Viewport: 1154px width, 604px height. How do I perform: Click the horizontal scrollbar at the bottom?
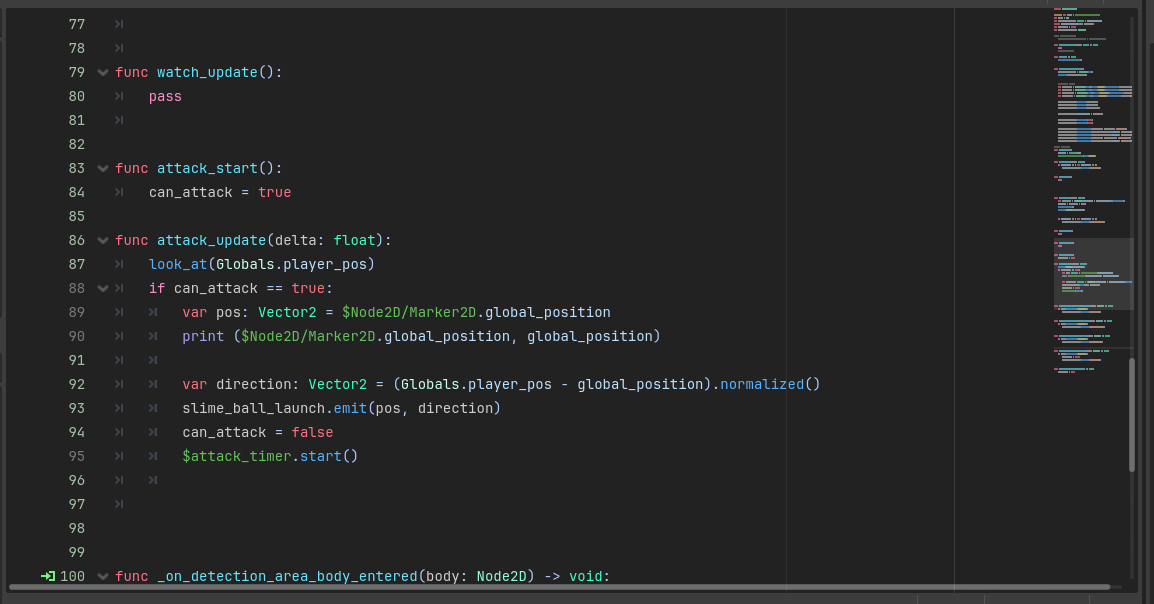pyautogui.click(x=559, y=587)
